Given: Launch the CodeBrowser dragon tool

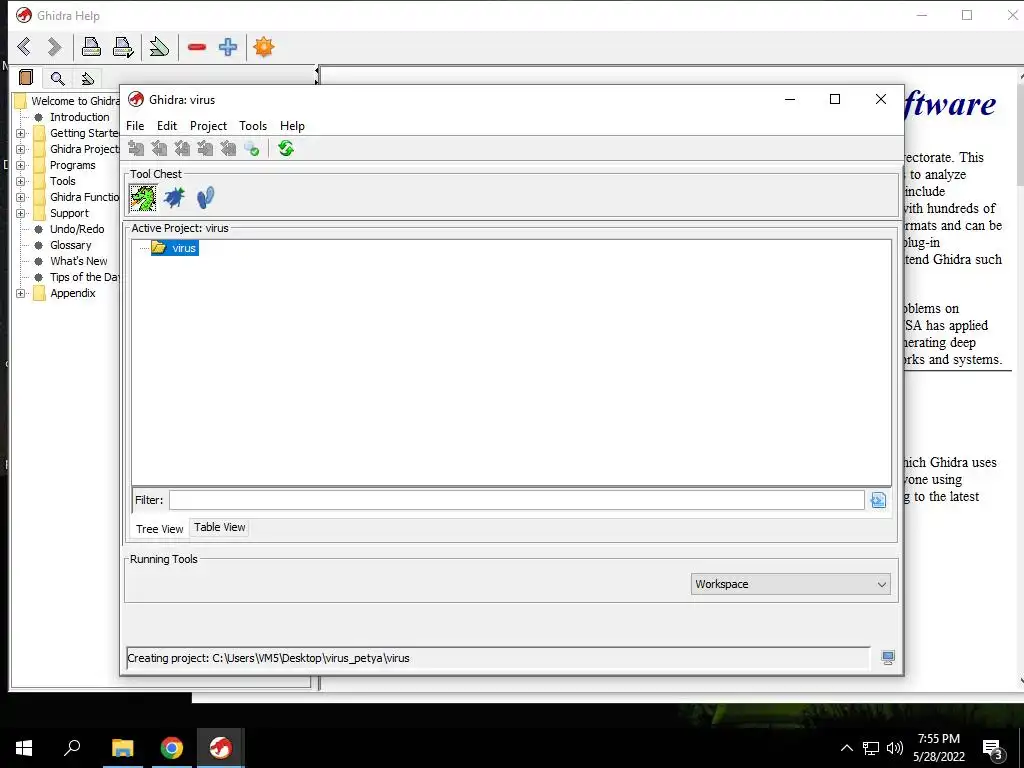Looking at the screenshot, I should click(143, 197).
